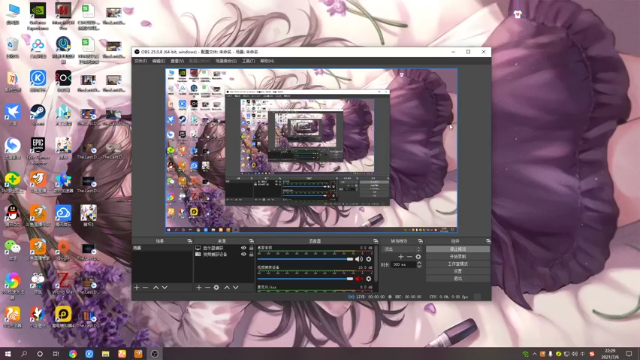The height and width of the screenshot is (360, 640).
Task: Adjust the Desktop Audio volume slider
Action: coord(305,259)
